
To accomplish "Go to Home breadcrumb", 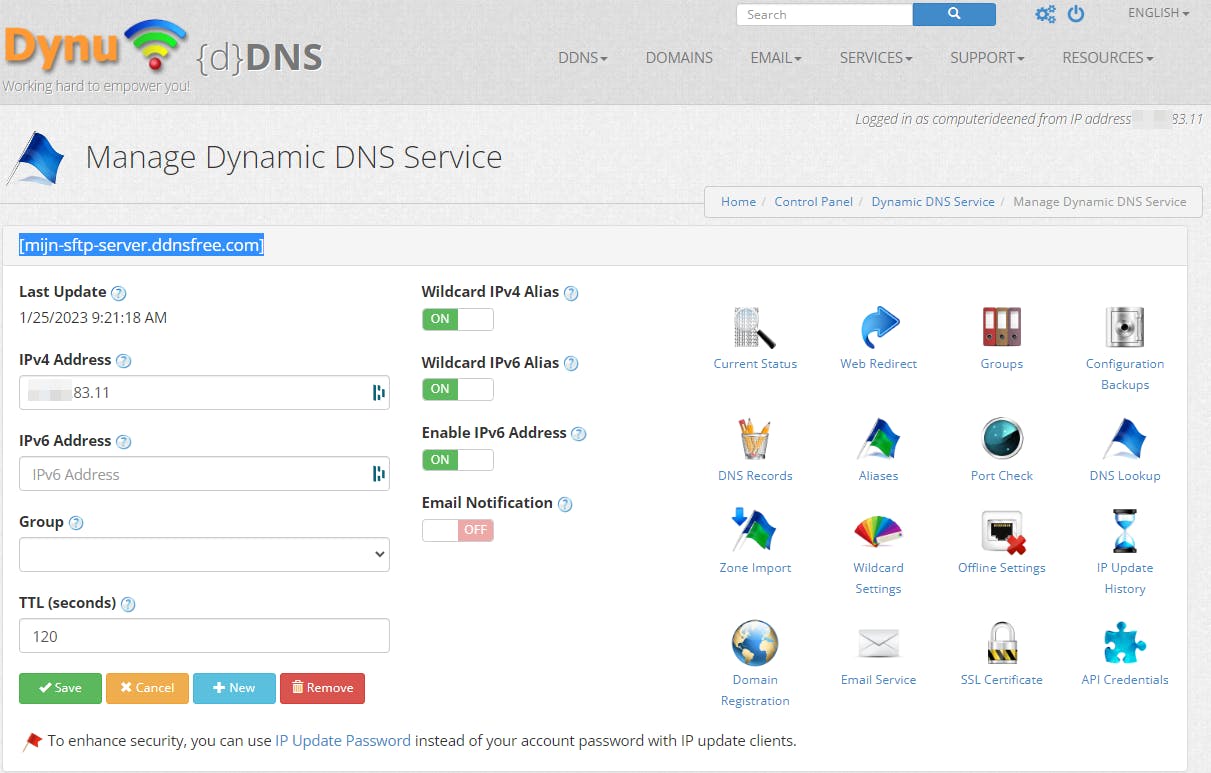I will [738, 201].
